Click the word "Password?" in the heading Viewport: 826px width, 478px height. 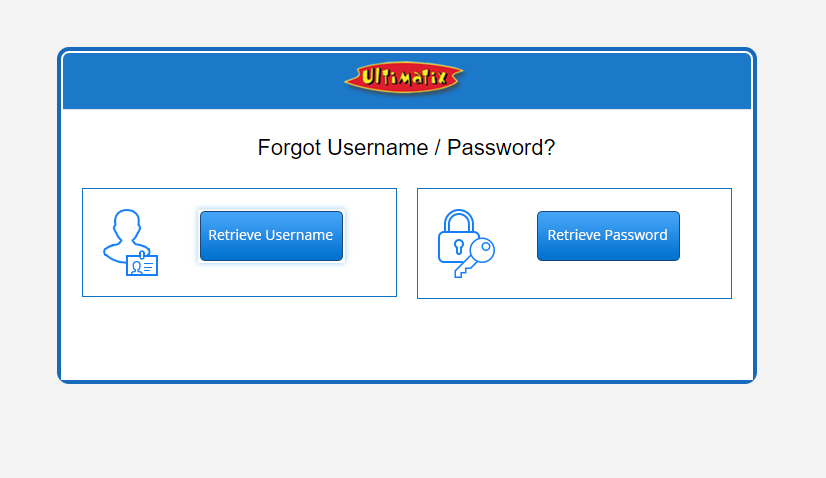501,148
